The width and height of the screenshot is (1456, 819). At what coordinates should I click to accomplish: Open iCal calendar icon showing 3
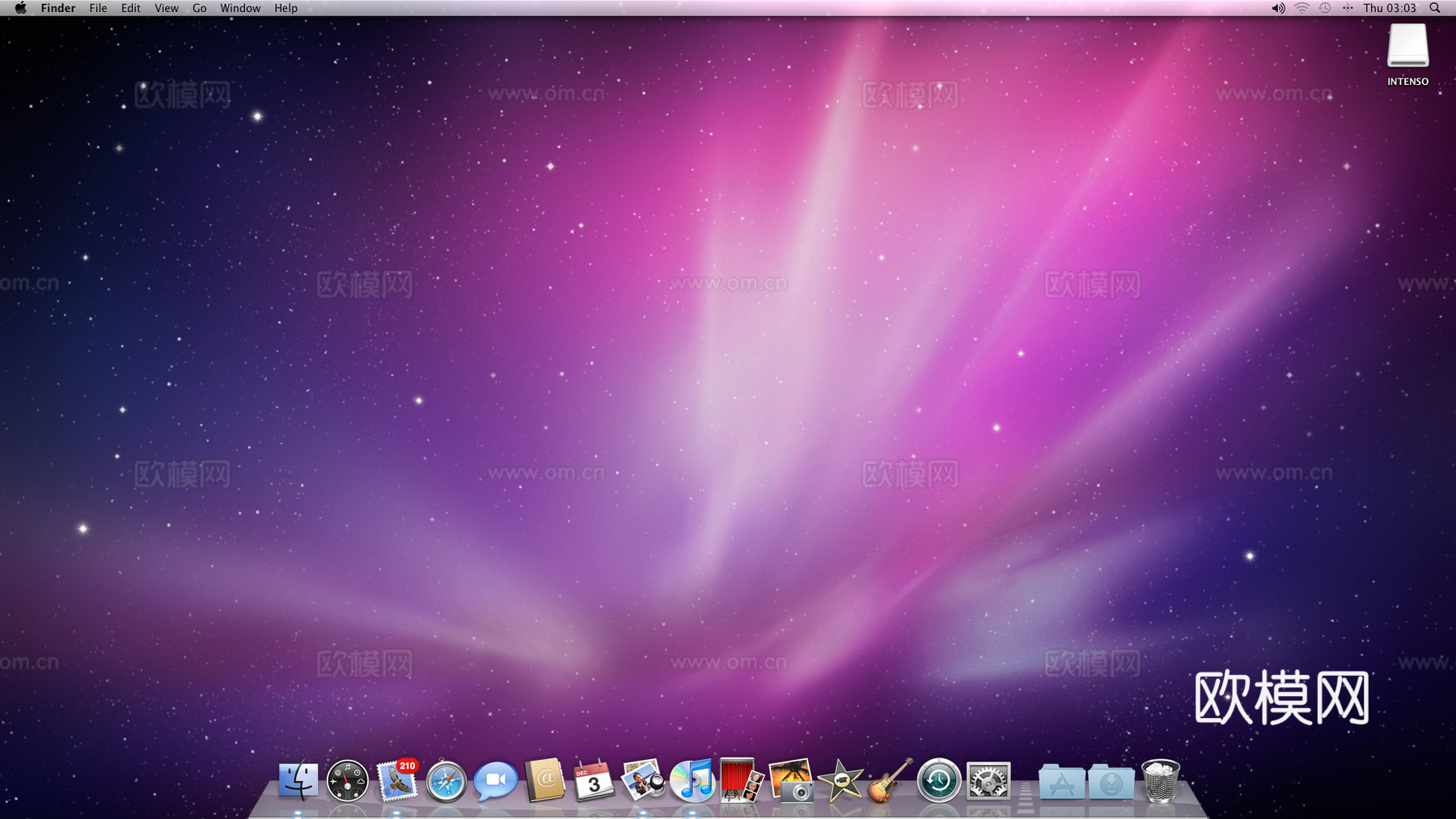tap(594, 781)
